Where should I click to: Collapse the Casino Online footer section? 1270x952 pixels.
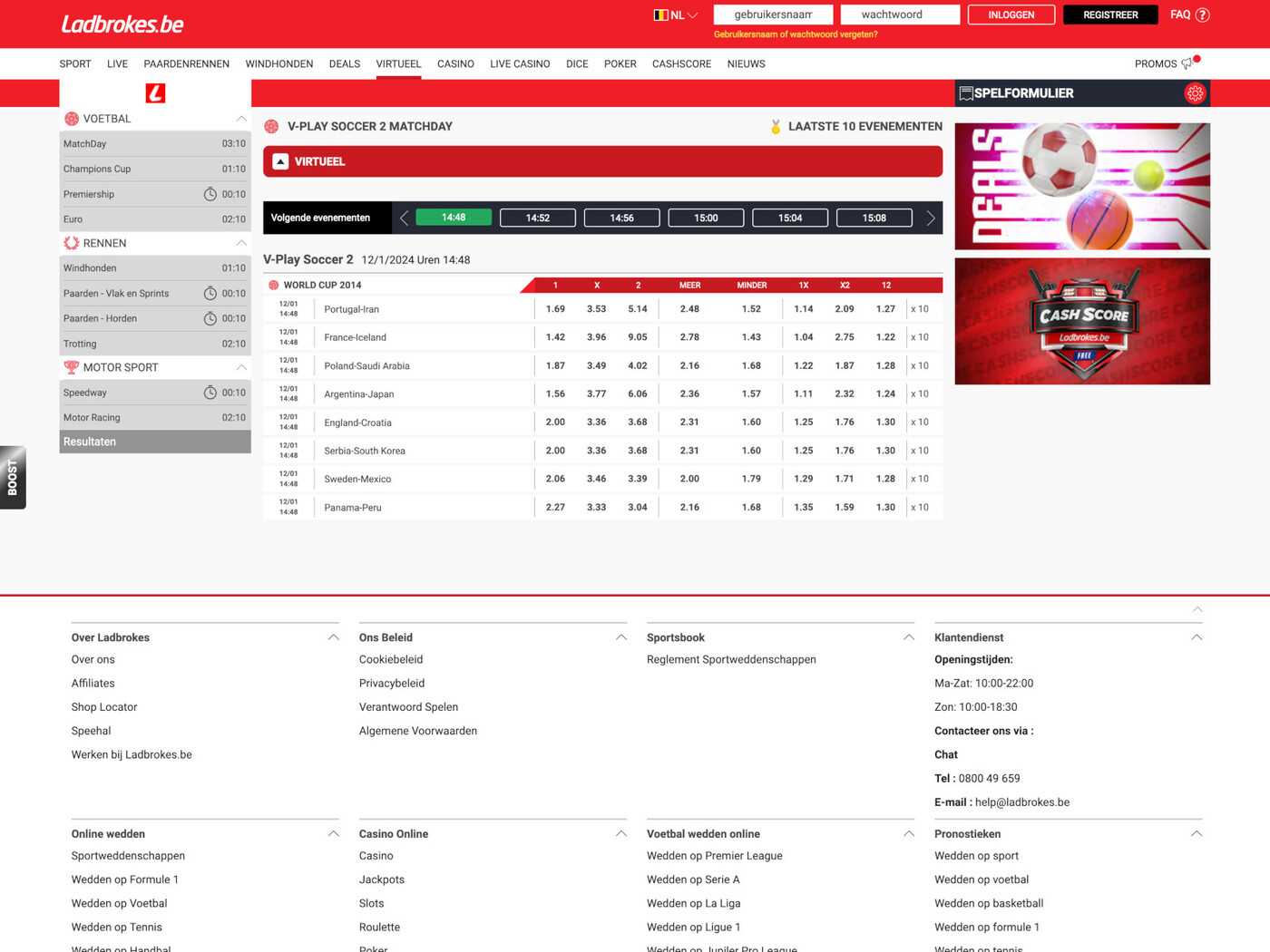621,833
